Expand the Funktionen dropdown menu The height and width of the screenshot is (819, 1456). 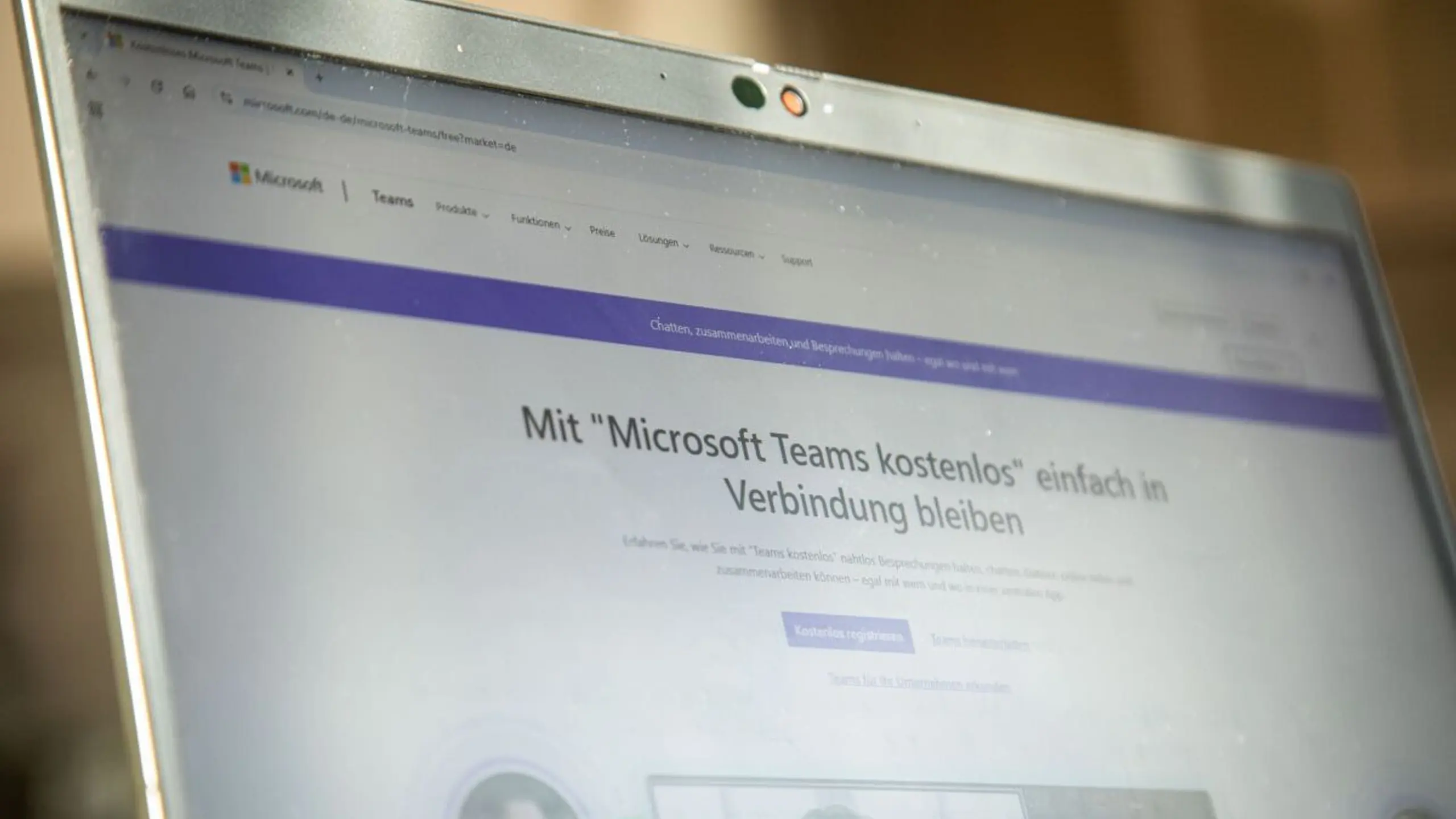(x=537, y=222)
